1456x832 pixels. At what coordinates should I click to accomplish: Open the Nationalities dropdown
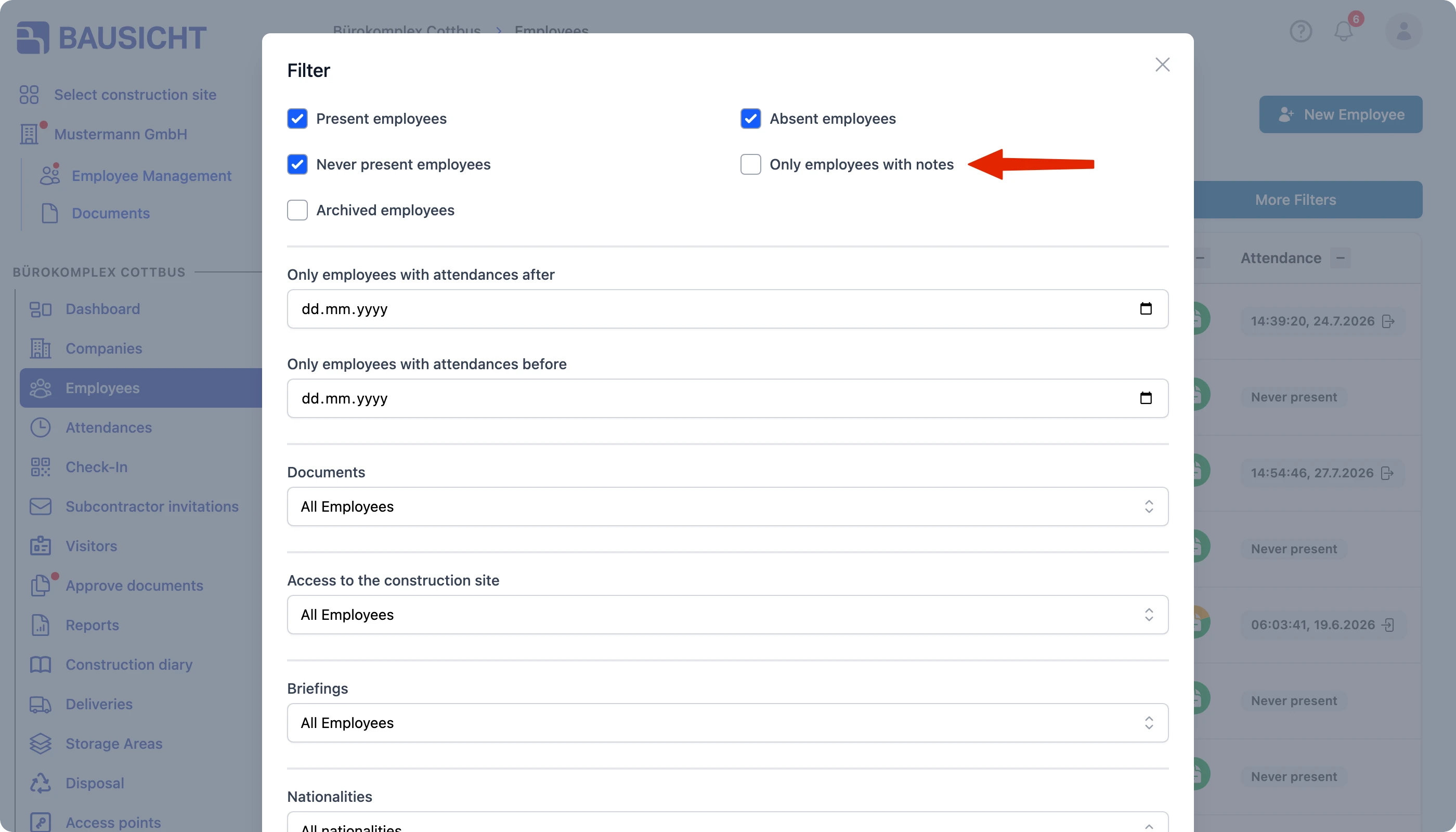[x=727, y=822]
